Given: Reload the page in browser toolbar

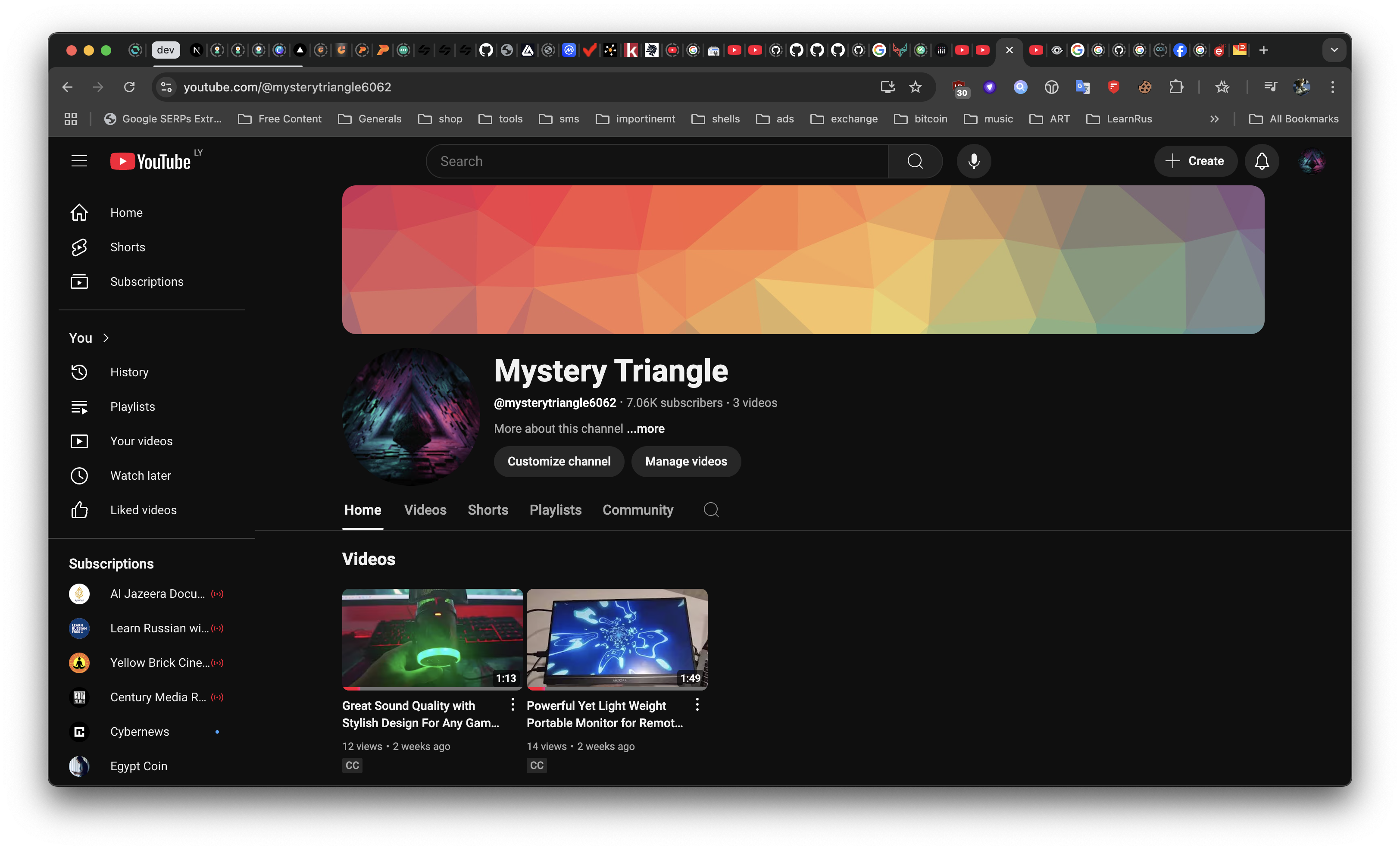Looking at the screenshot, I should click(130, 87).
